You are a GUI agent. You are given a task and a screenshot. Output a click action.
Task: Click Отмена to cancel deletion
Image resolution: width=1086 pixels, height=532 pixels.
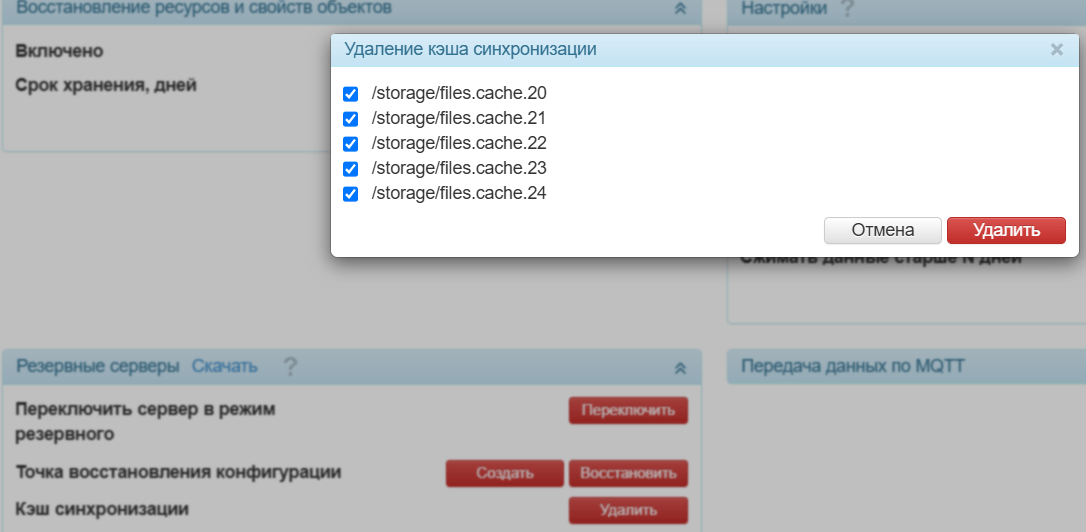[882, 231]
